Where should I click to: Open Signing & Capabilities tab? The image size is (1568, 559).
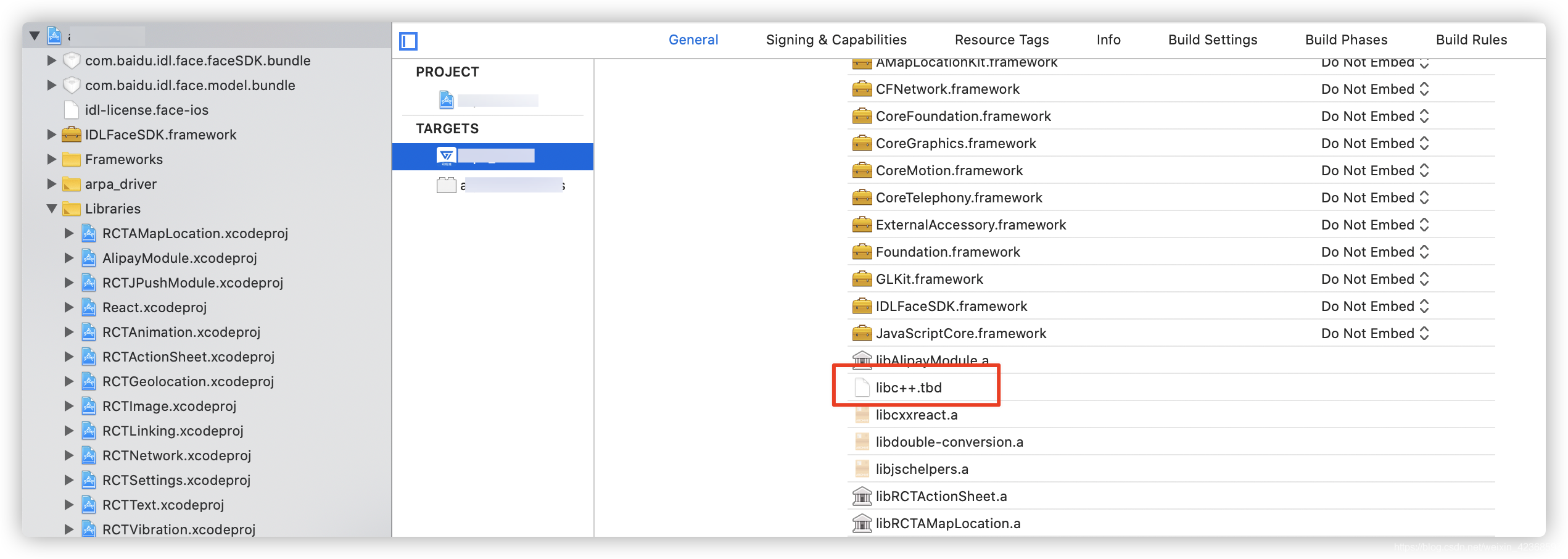[836, 39]
